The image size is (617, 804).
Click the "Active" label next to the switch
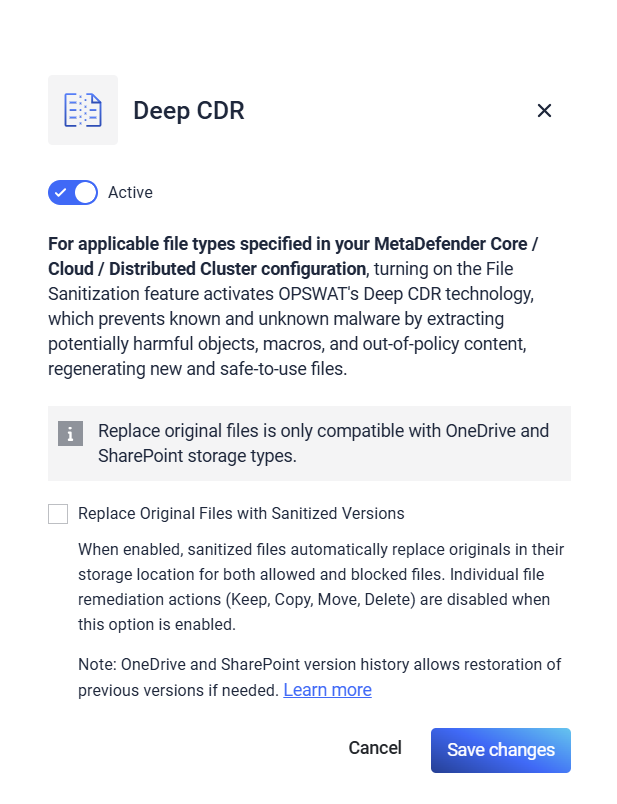pyautogui.click(x=130, y=192)
